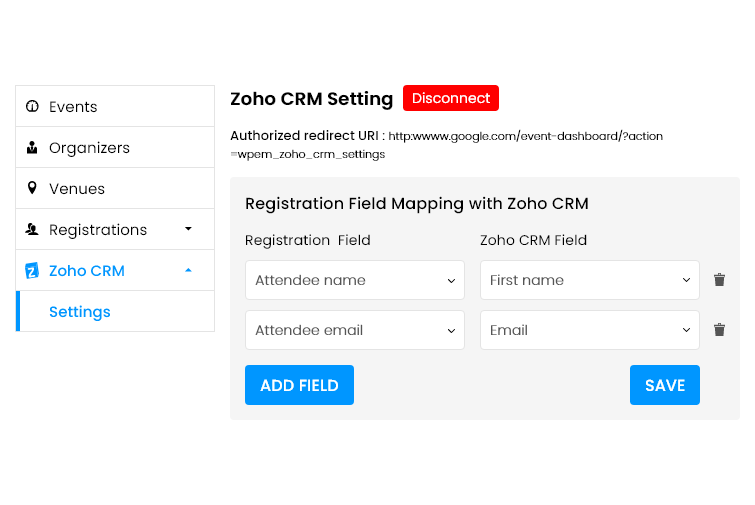Click the Zoho CRM Setting heading
Image resolution: width=755 pixels, height=505 pixels.
(x=312, y=99)
